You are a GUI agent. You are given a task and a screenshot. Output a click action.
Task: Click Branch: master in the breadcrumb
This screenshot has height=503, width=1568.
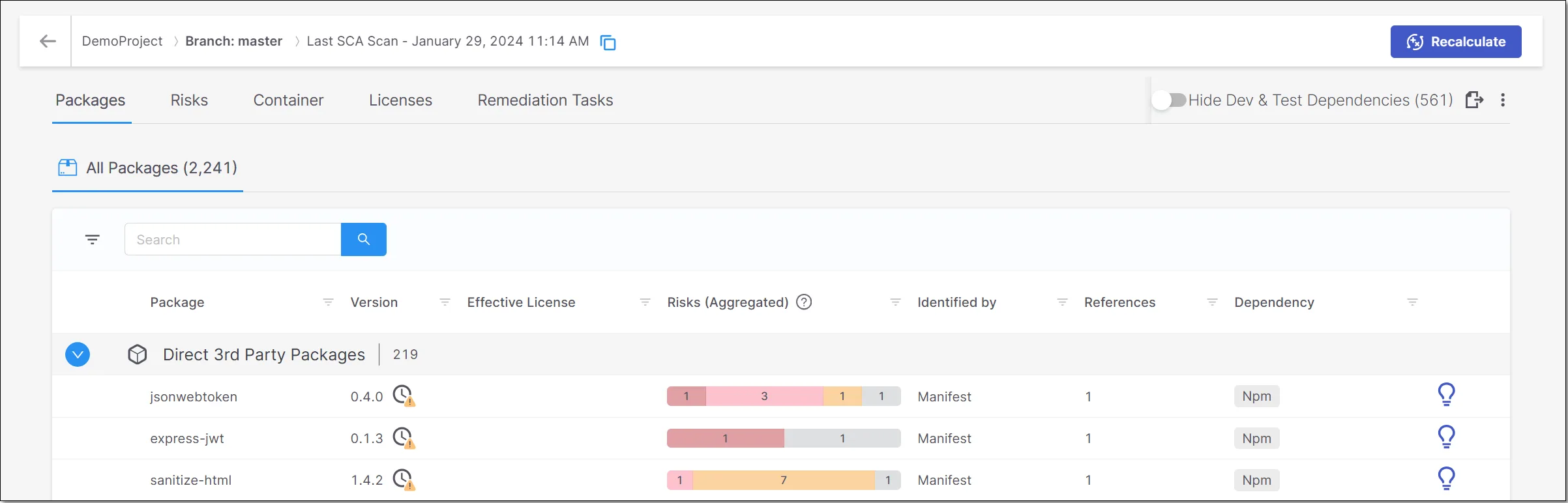click(233, 41)
